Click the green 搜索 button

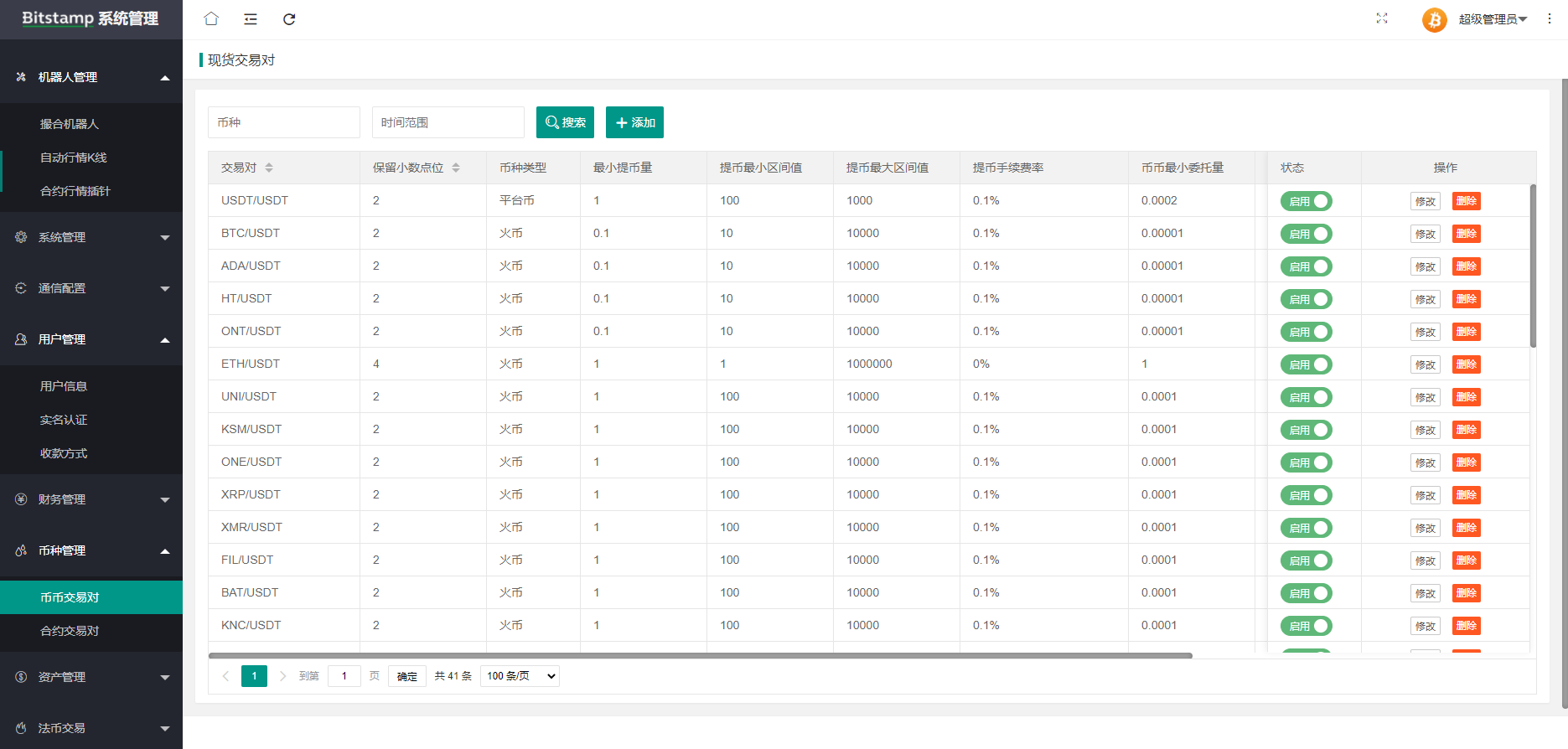pos(565,122)
